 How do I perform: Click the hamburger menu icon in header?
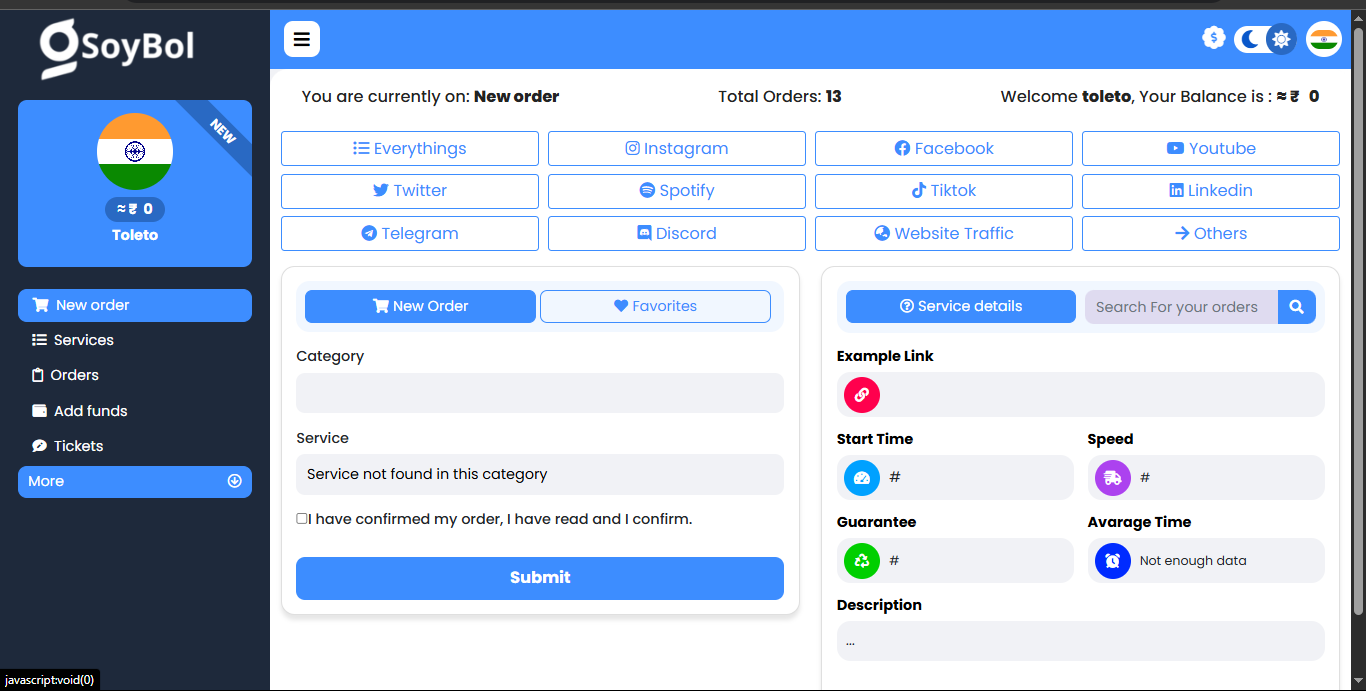(301, 40)
